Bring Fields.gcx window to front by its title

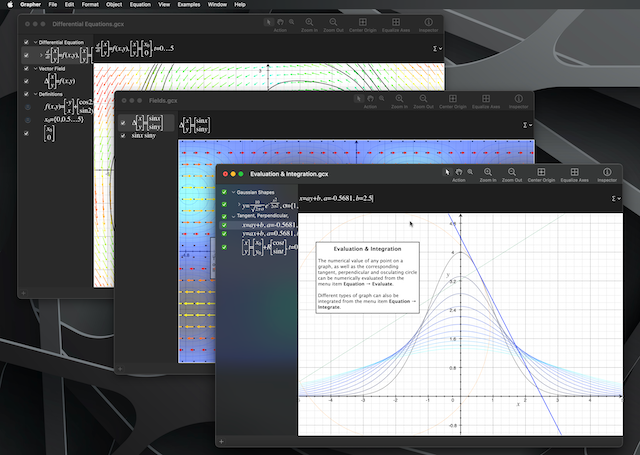click(163, 100)
